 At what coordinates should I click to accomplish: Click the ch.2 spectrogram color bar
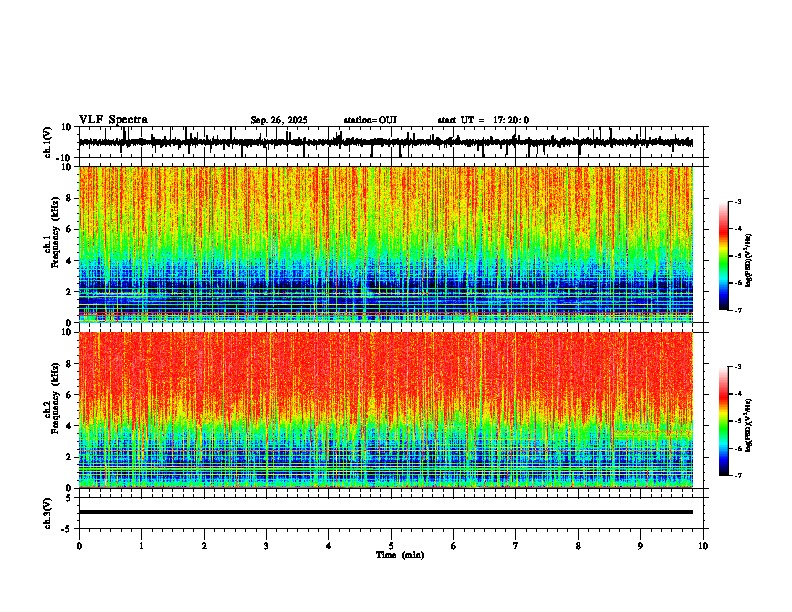pyautogui.click(x=724, y=421)
